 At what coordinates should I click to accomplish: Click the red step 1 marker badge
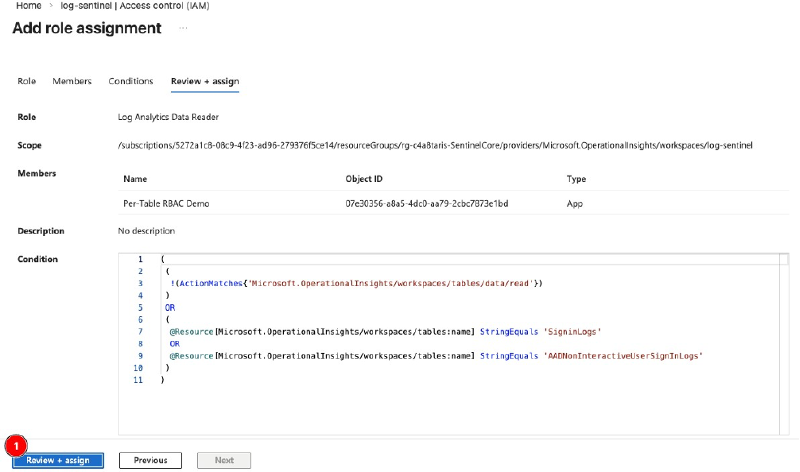tap(14, 444)
